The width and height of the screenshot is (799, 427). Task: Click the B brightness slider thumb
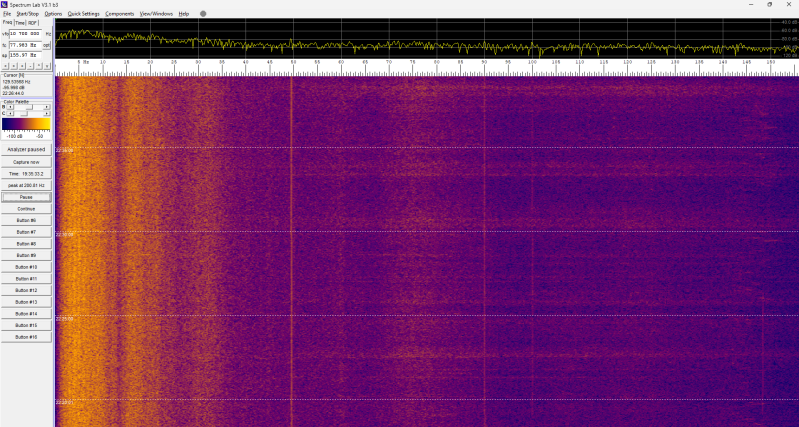(x=29, y=107)
